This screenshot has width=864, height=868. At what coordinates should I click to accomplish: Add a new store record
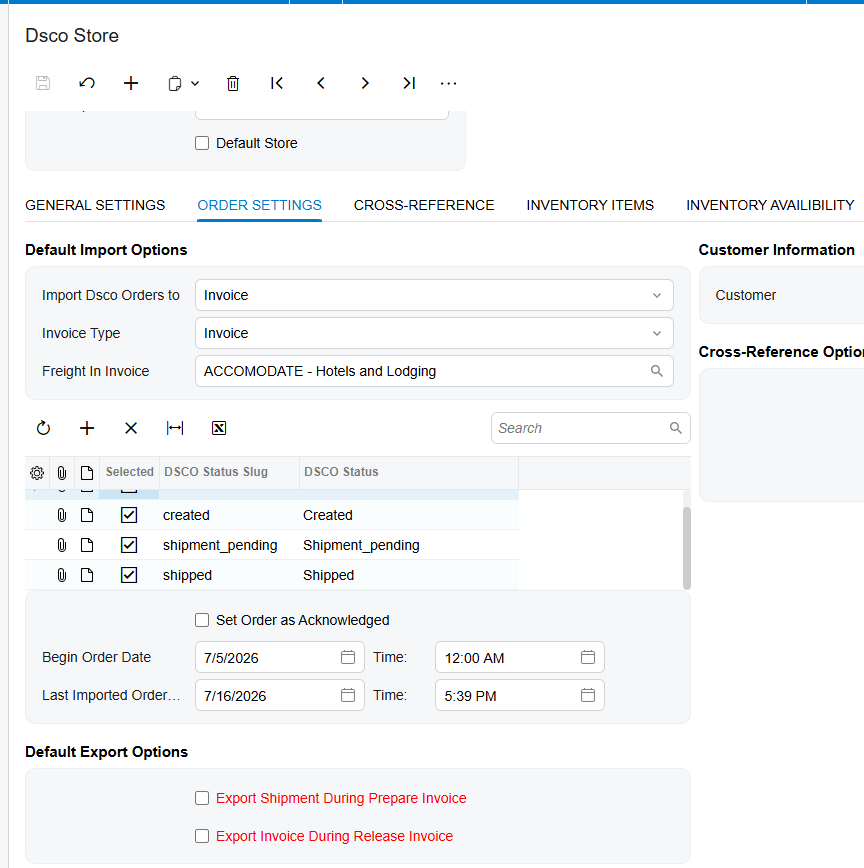click(x=131, y=84)
